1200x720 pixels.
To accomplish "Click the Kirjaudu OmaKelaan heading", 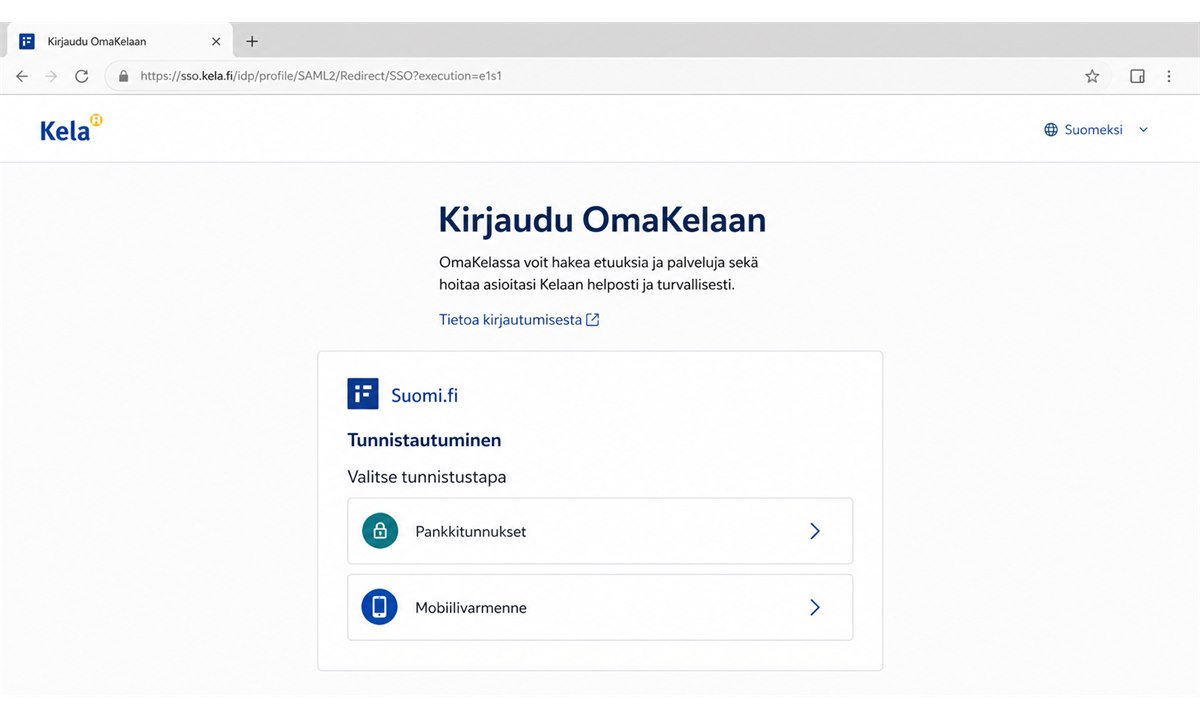I will [602, 220].
